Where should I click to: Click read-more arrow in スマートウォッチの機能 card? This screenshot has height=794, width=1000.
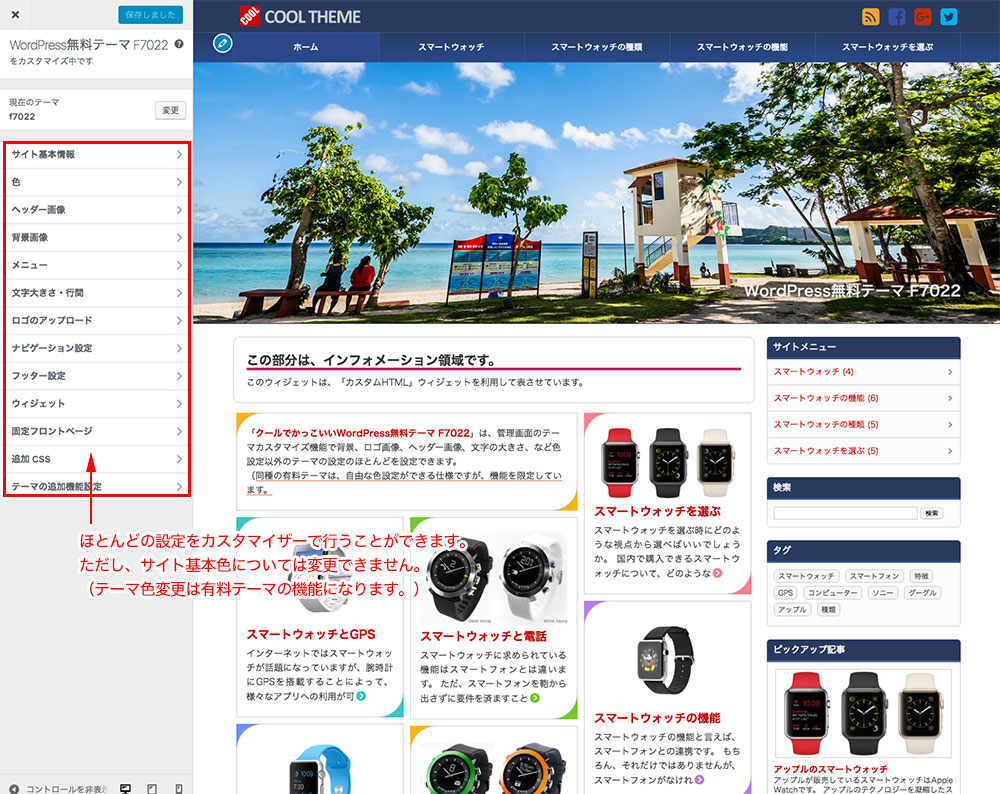click(700, 779)
